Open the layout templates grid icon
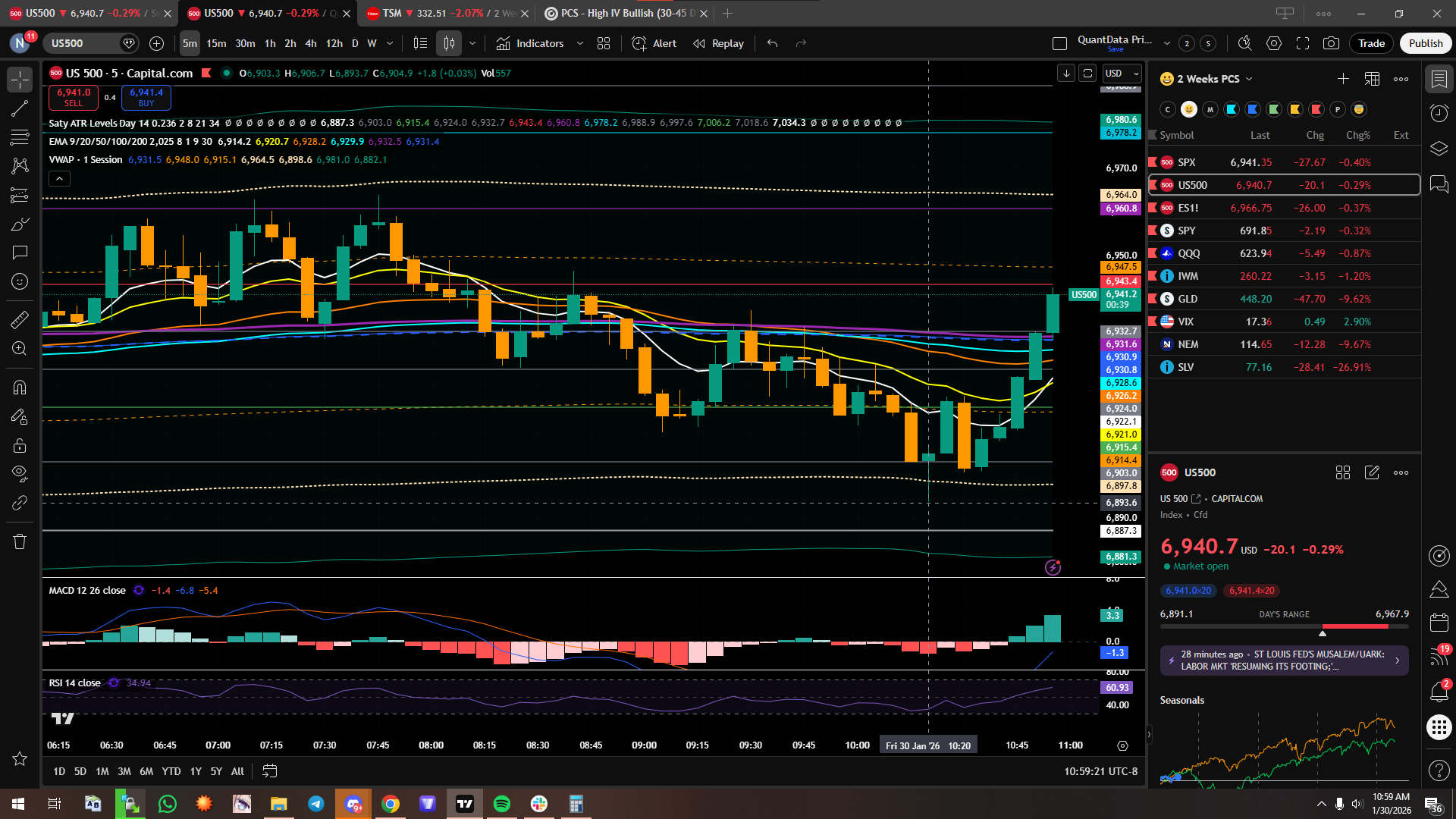The height and width of the screenshot is (819, 1456). [604, 43]
